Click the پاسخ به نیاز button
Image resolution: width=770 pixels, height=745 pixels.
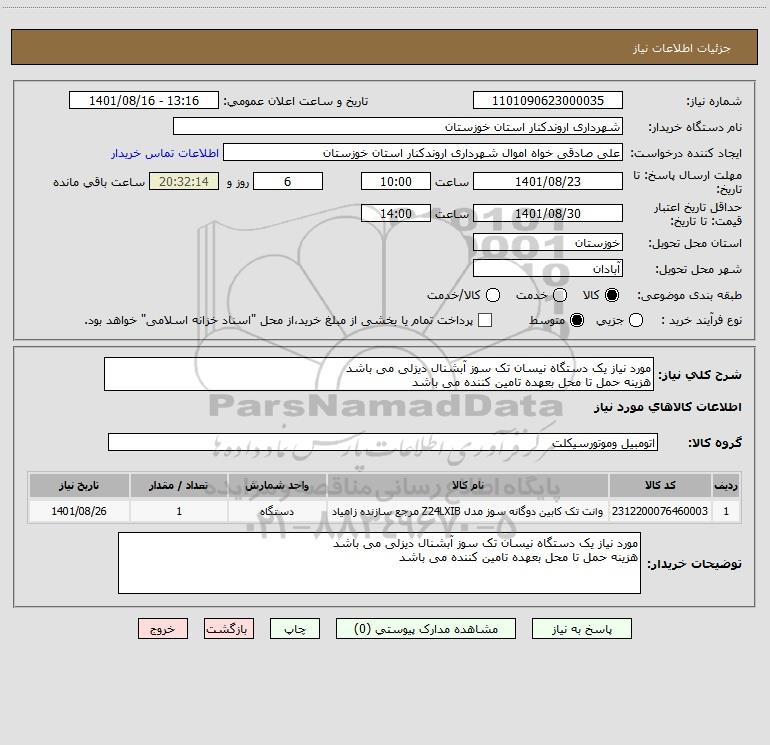pos(581,629)
